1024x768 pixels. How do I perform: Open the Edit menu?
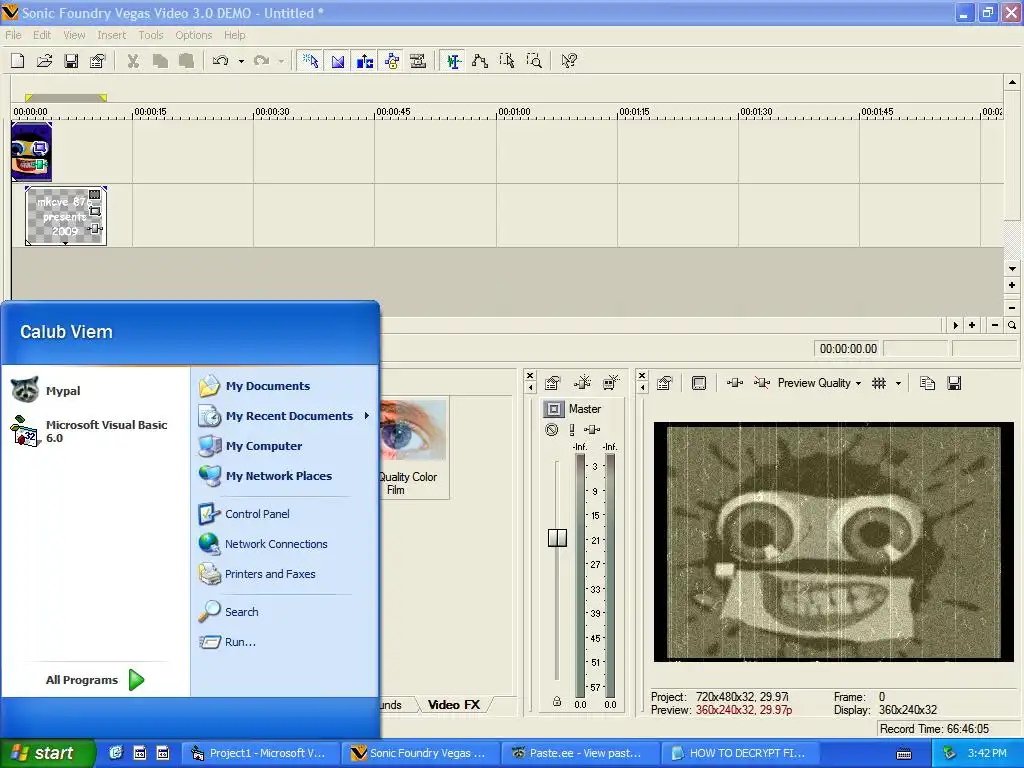click(x=42, y=35)
